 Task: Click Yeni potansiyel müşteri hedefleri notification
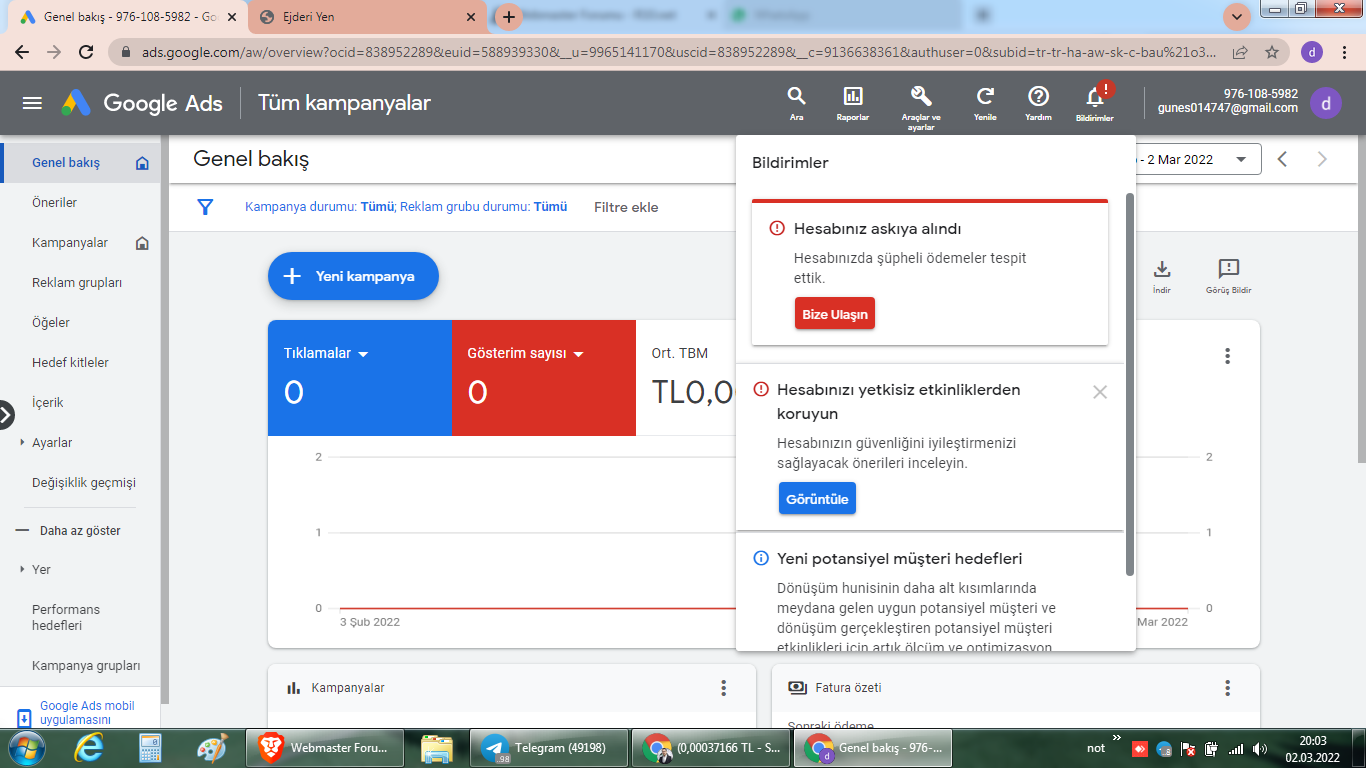click(899, 559)
